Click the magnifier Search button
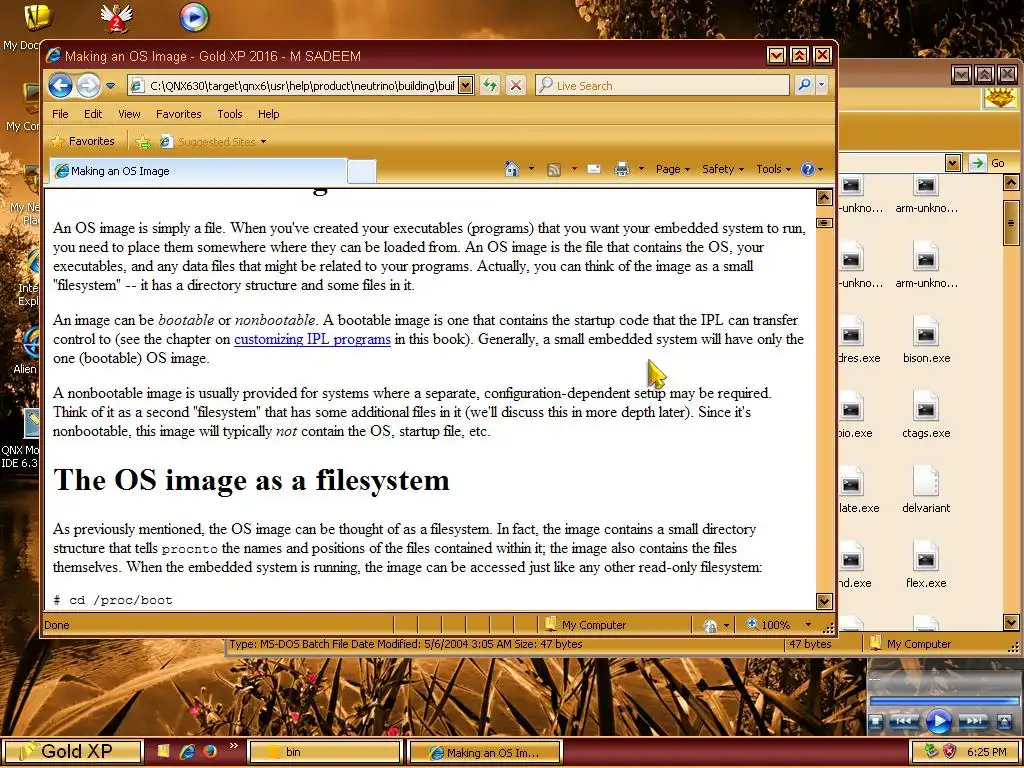Screen dimensions: 1024x768 (805, 85)
